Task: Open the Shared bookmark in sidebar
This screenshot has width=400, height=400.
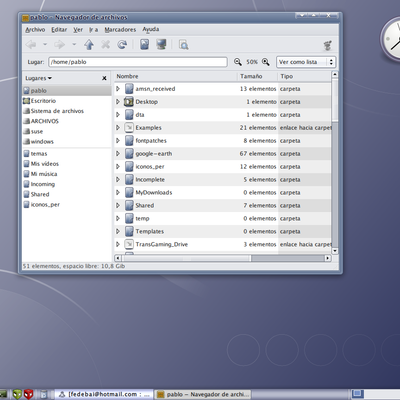Action: (67, 194)
